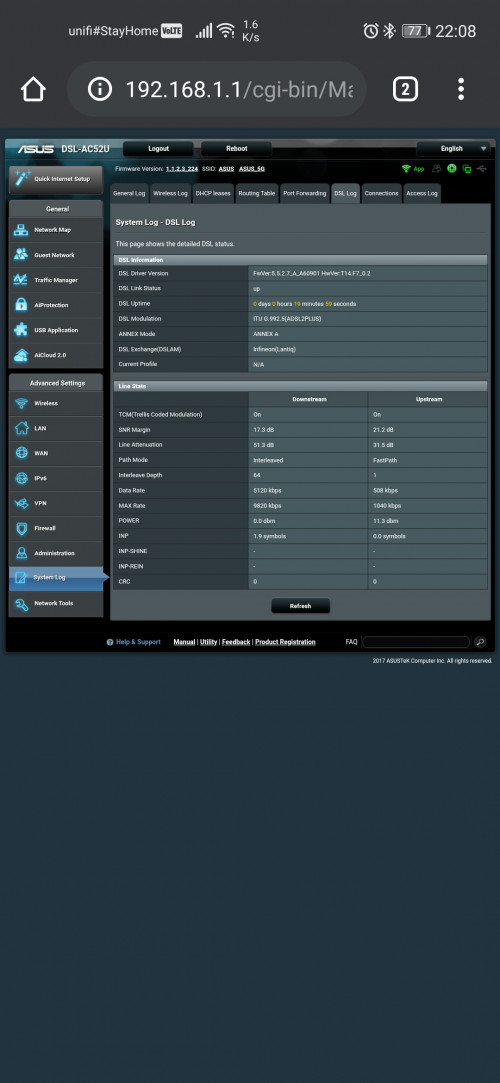Viewport: 500px width, 1083px height.
Task: Click the Logout button
Action: coord(158,148)
